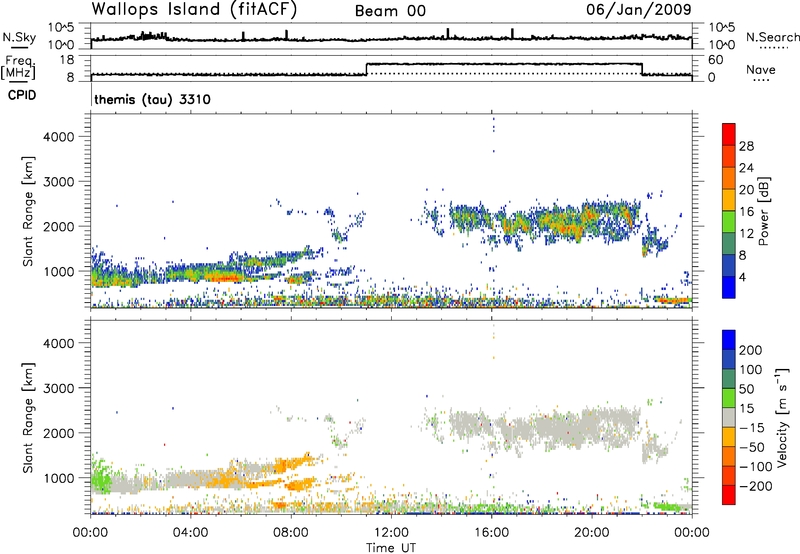Click the "Slant Range [km]" label of velocity panel

click(28, 417)
